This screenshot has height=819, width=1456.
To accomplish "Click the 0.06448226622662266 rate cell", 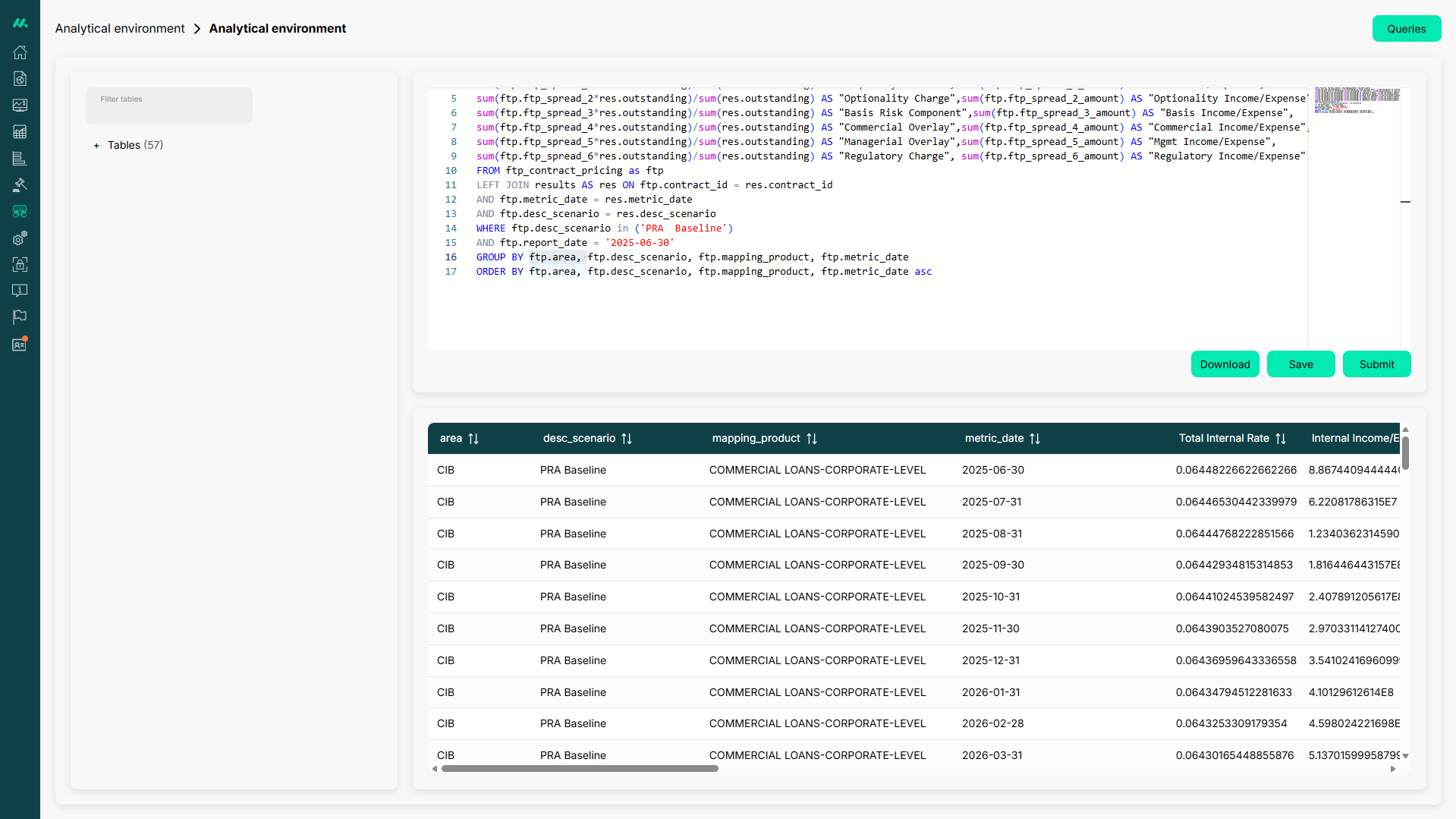I will click(1236, 471).
